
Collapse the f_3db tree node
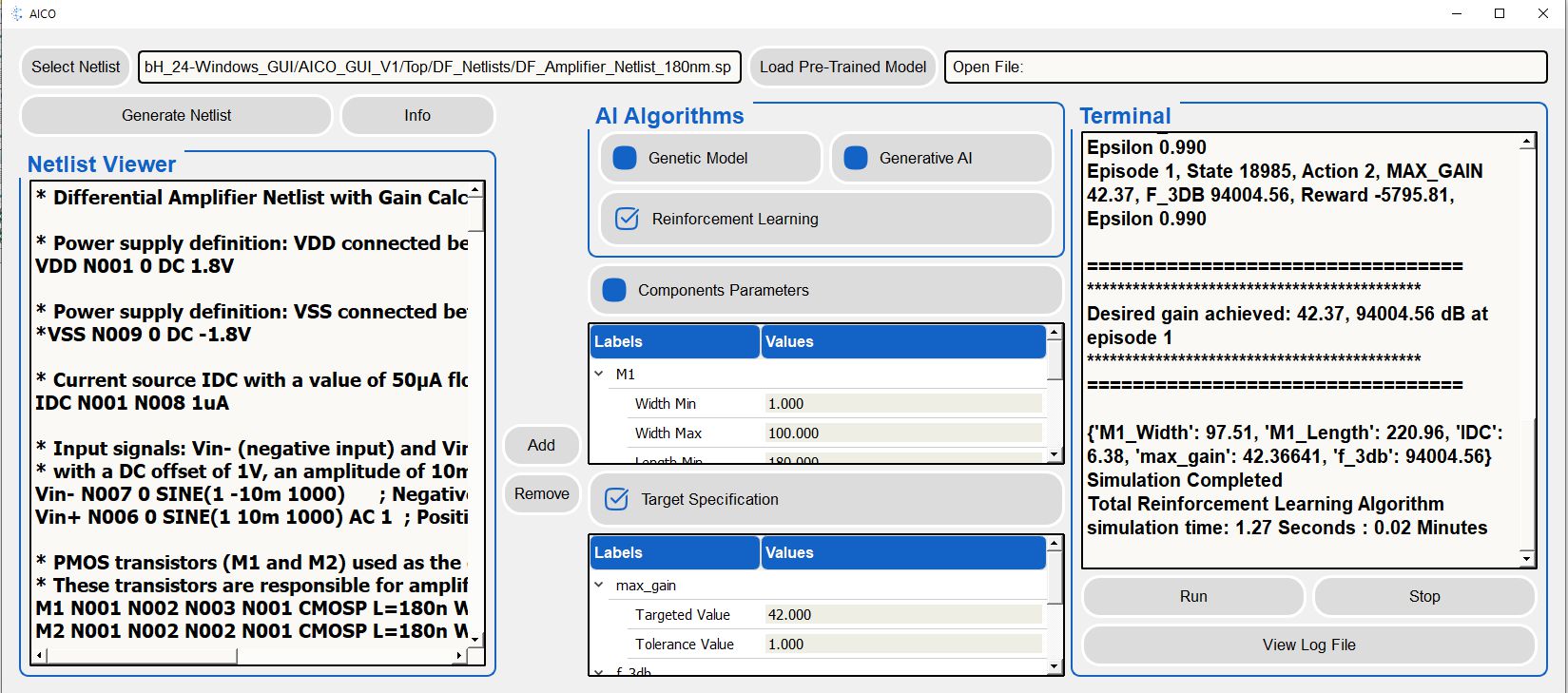599,671
